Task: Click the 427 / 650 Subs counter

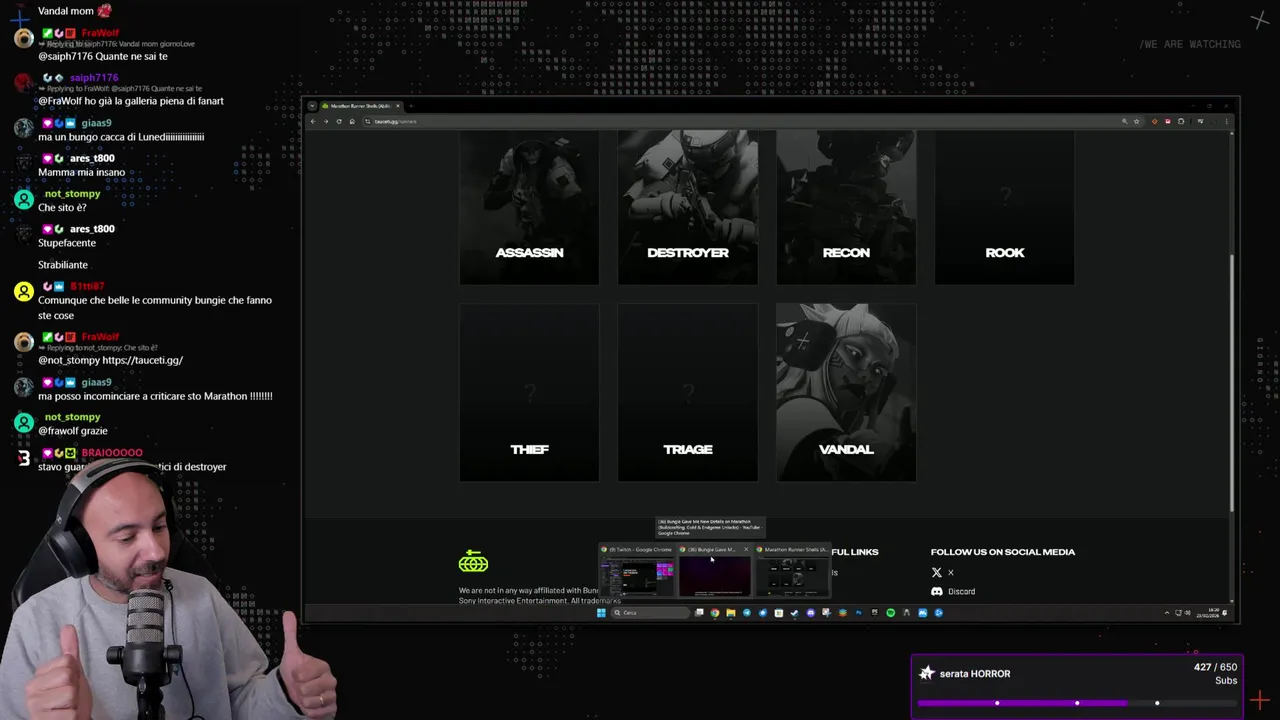Action: click(1215, 673)
